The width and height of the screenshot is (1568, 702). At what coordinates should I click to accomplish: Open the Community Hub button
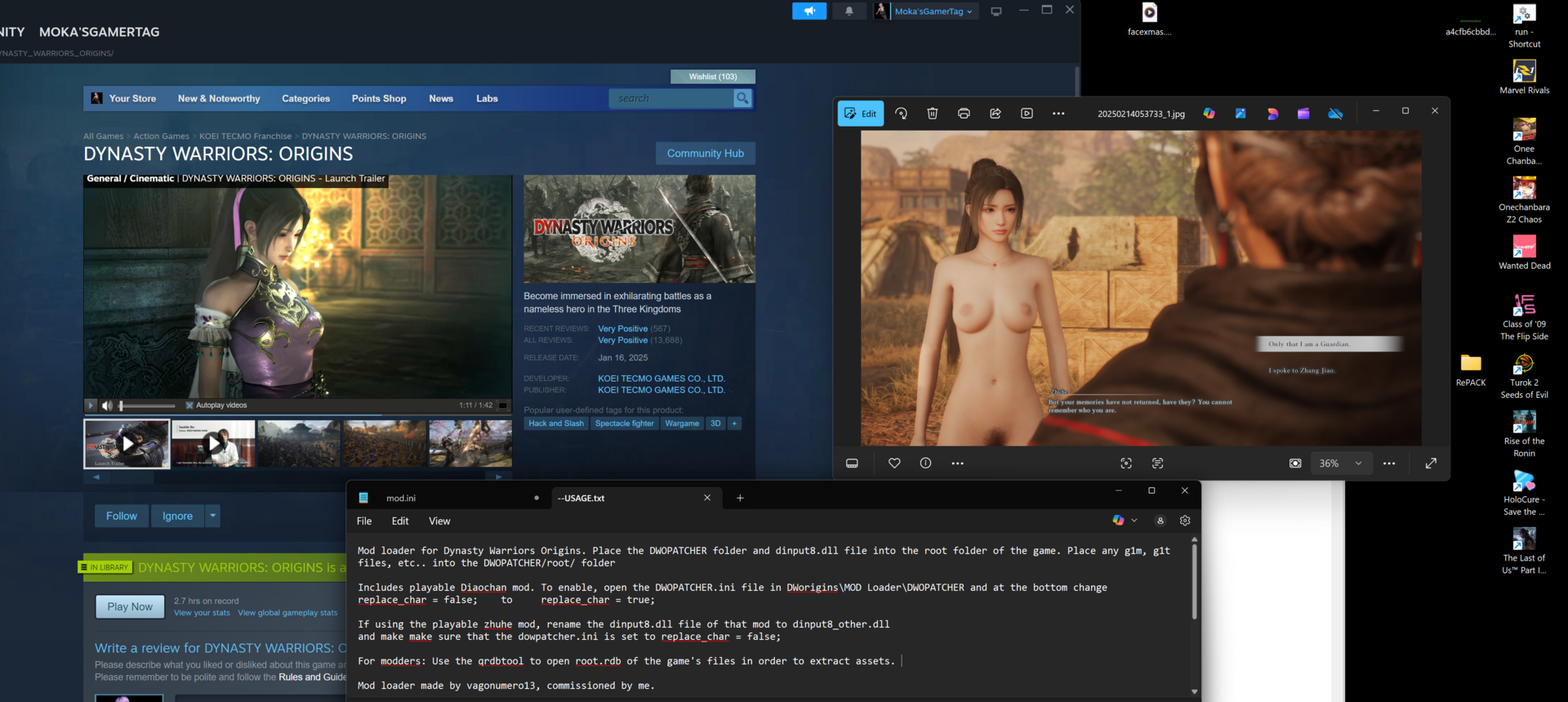coord(706,153)
